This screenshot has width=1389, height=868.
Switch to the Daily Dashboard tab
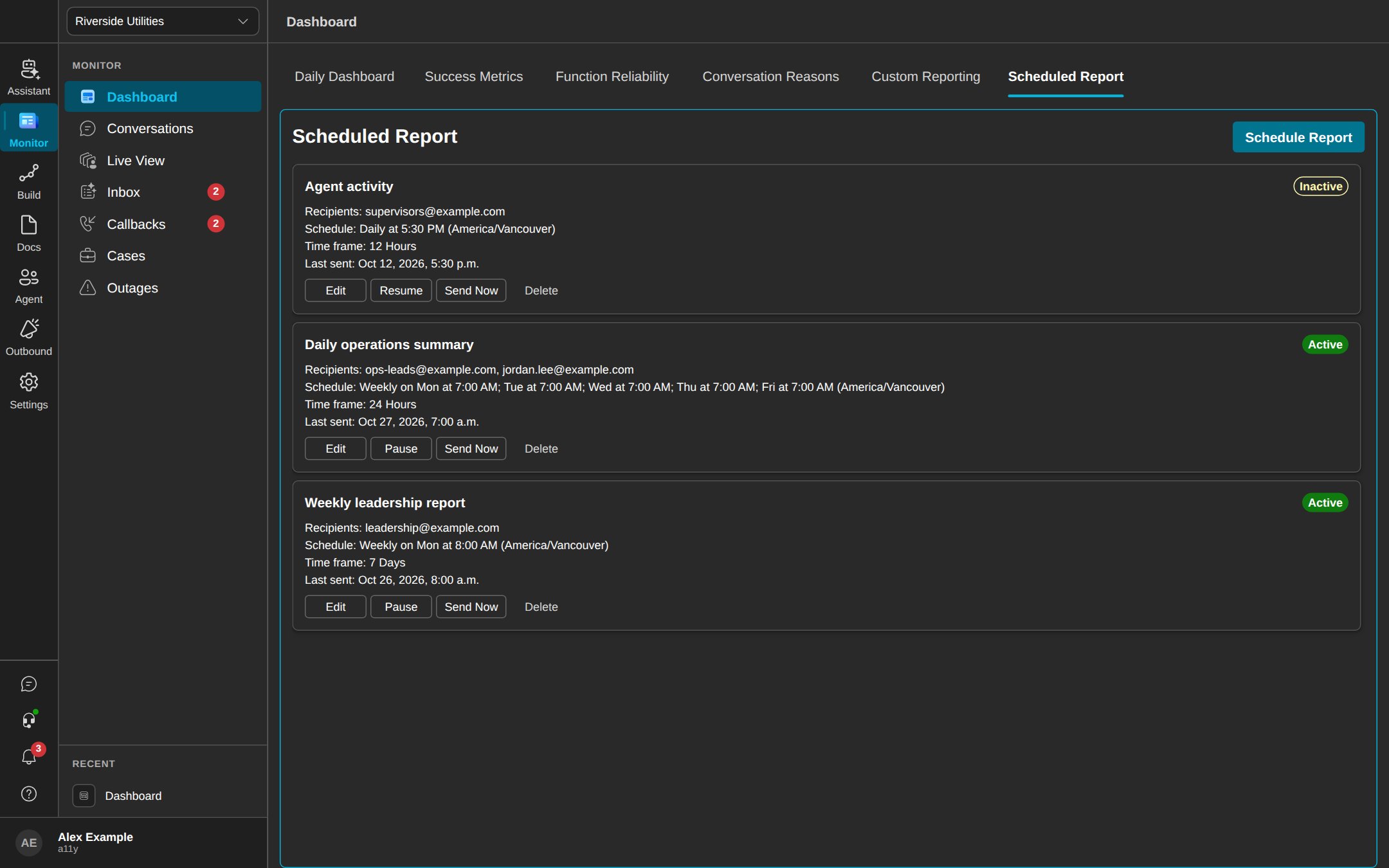344,77
